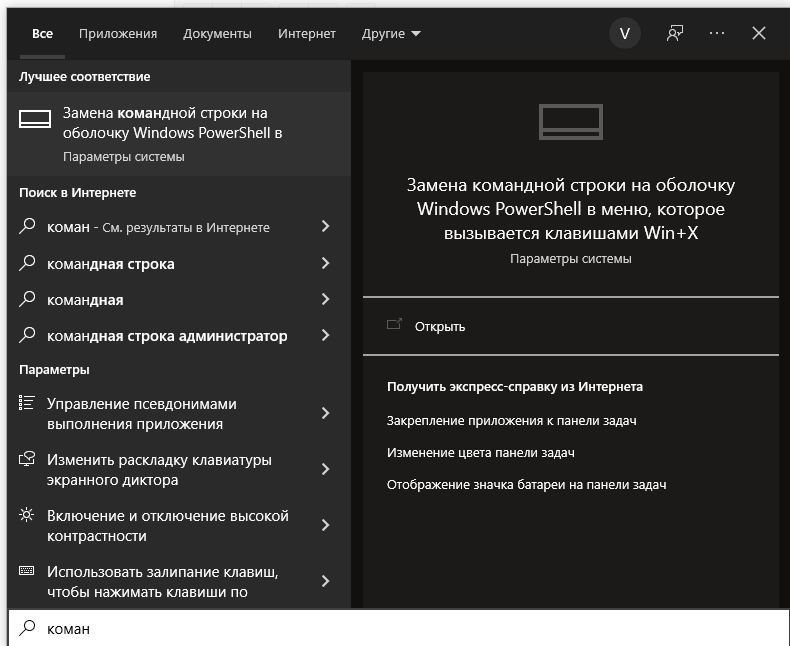Viewport: 790px width, 646px height.
Task: Click preview title Замена командной строки на оболочку
Action: [x=571, y=209]
